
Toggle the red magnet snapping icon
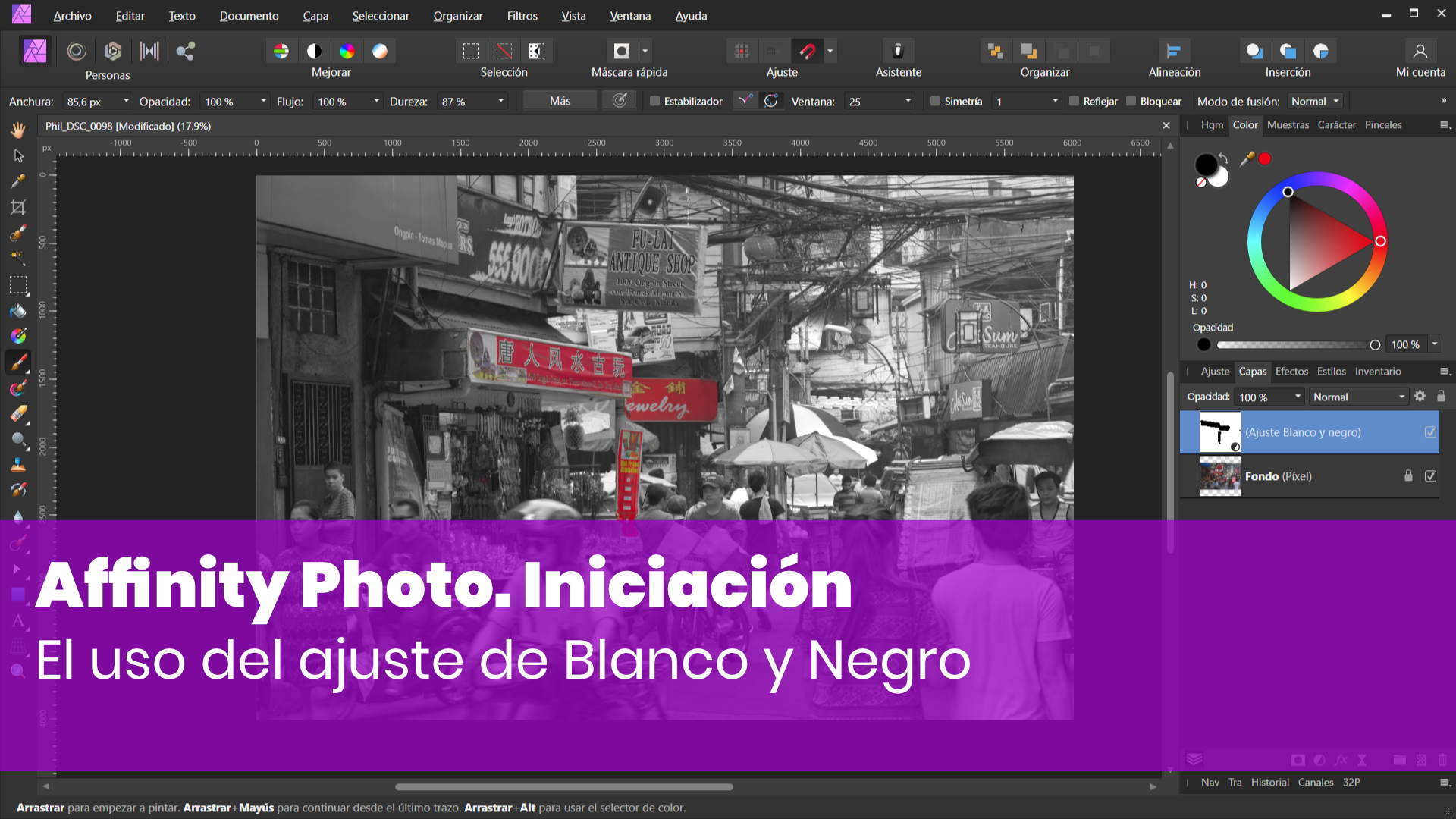(x=808, y=51)
